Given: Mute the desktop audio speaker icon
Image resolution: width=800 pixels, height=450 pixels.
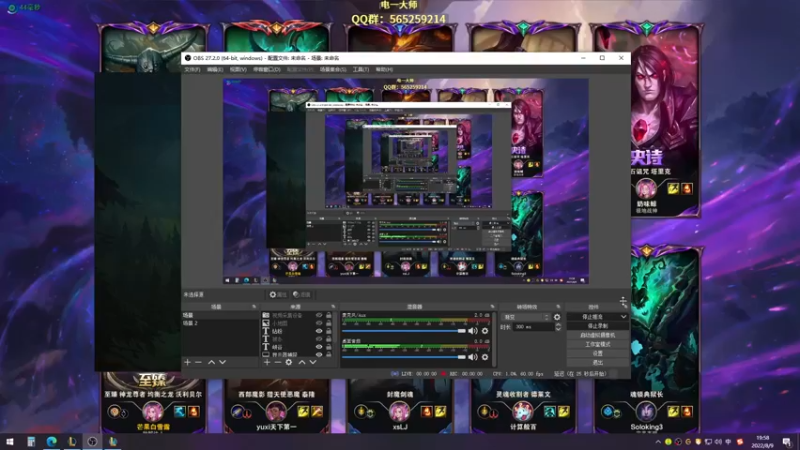Looking at the screenshot, I should click(x=473, y=357).
